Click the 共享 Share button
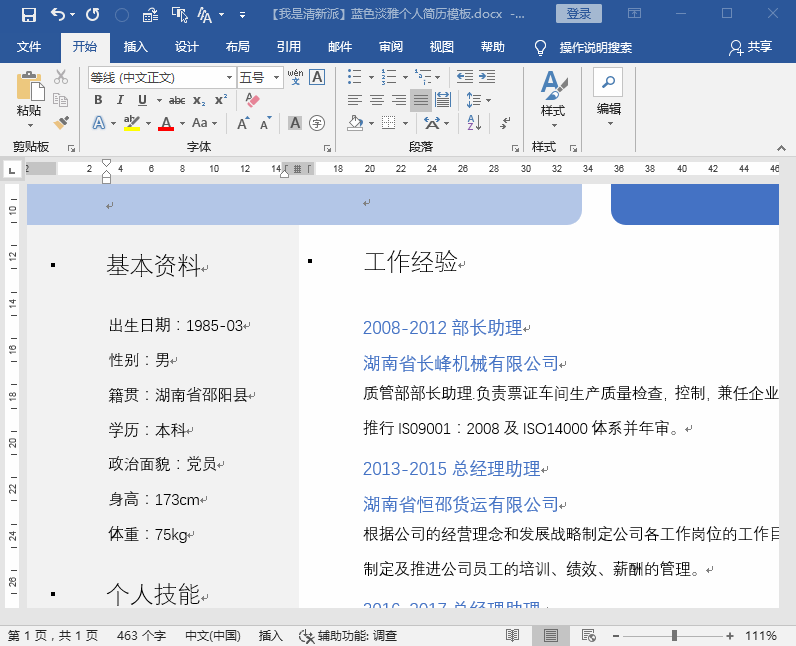This screenshot has height=646, width=796. [x=751, y=47]
